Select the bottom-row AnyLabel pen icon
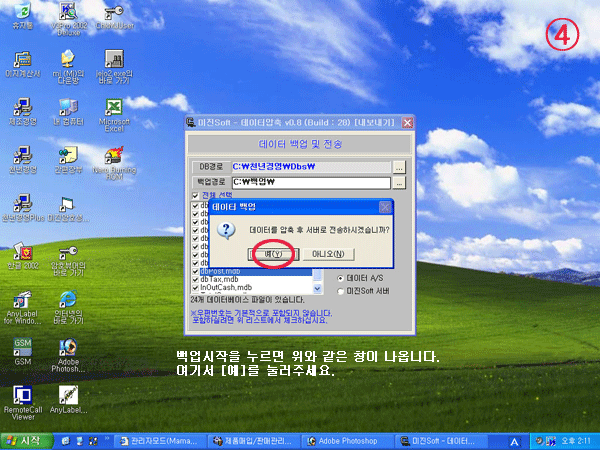The image size is (600, 450). pos(68,399)
